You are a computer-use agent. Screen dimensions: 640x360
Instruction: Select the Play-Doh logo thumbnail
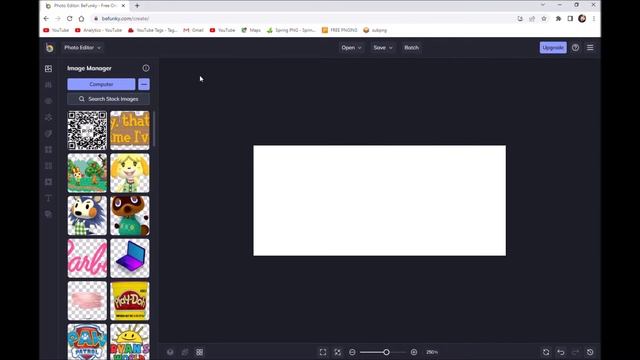[x=130, y=301]
